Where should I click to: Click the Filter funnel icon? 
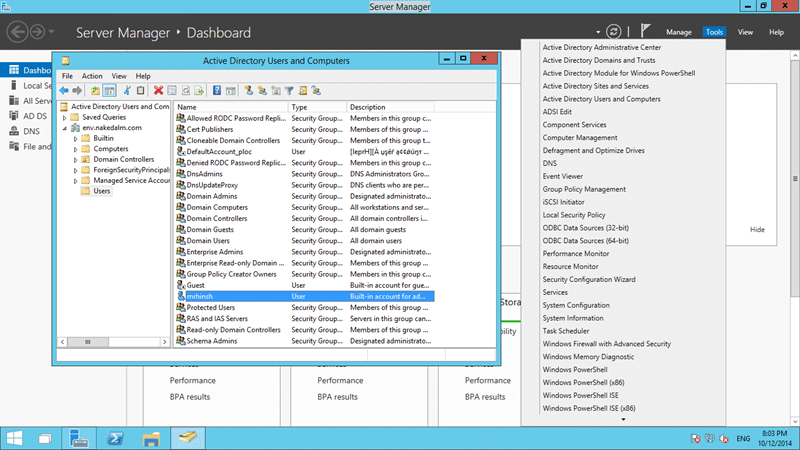[289, 91]
